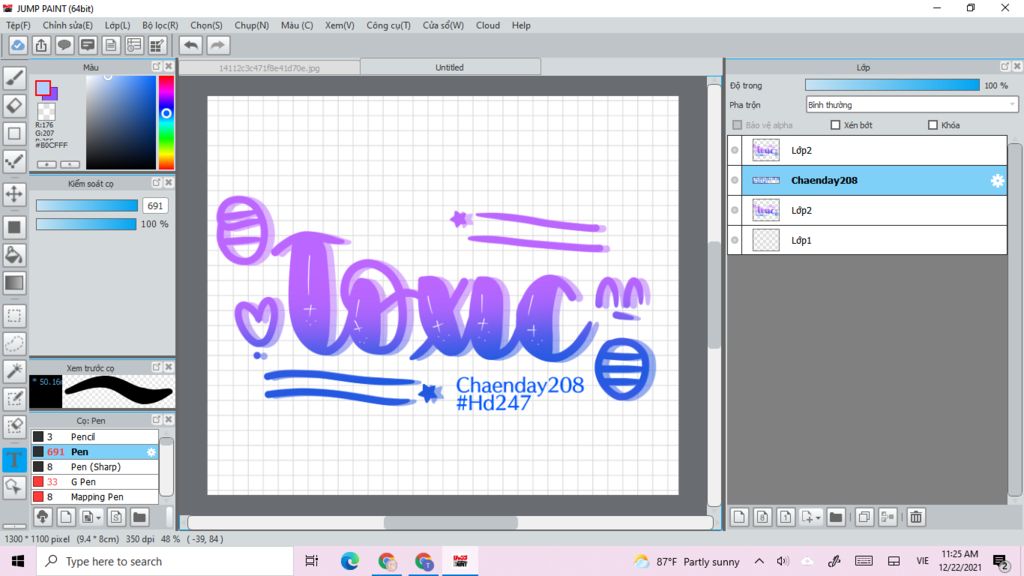Click the Undo arrow in the toolbar
This screenshot has height=576, width=1024.
pos(191,45)
